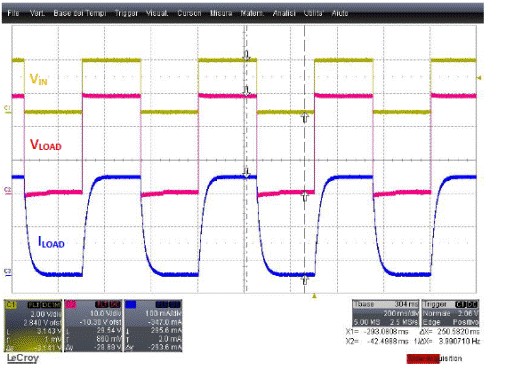The image size is (513, 369).
Task: Select the pink C2 ground level marker
Action: click(8, 190)
